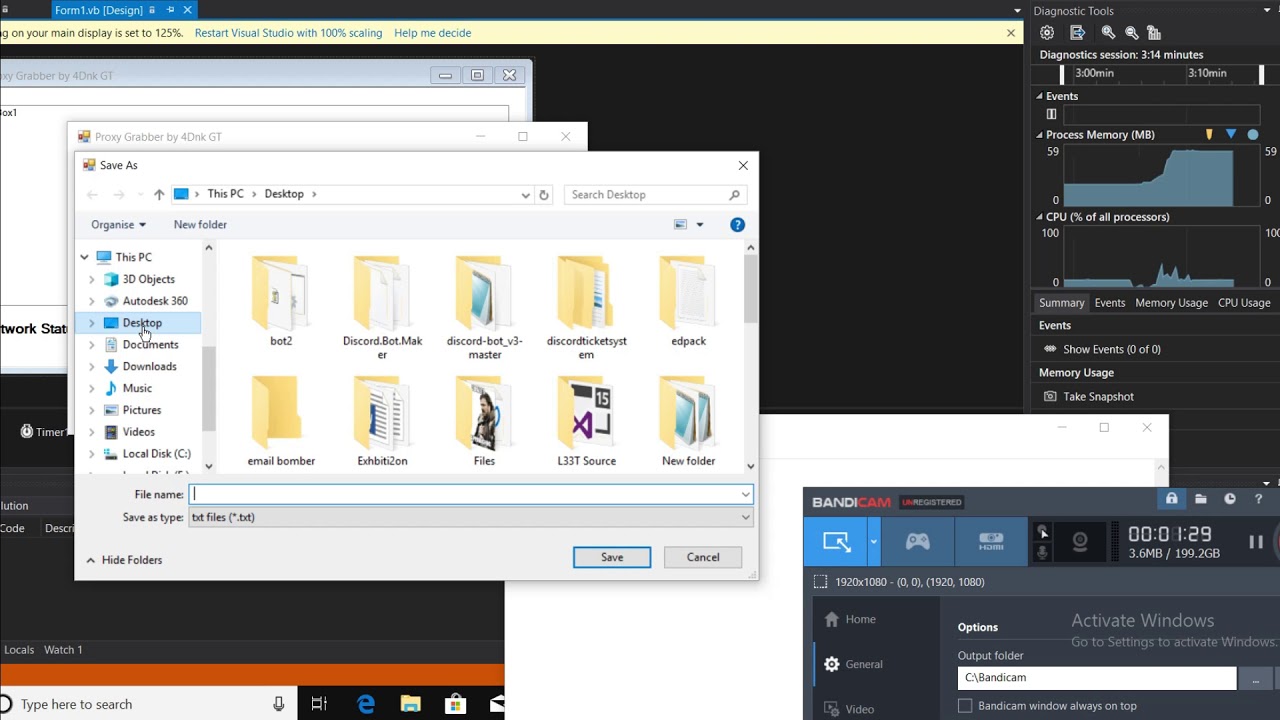This screenshot has height=720, width=1280.
Task: Open Microsoft Edge from the taskbar
Action: [366, 704]
